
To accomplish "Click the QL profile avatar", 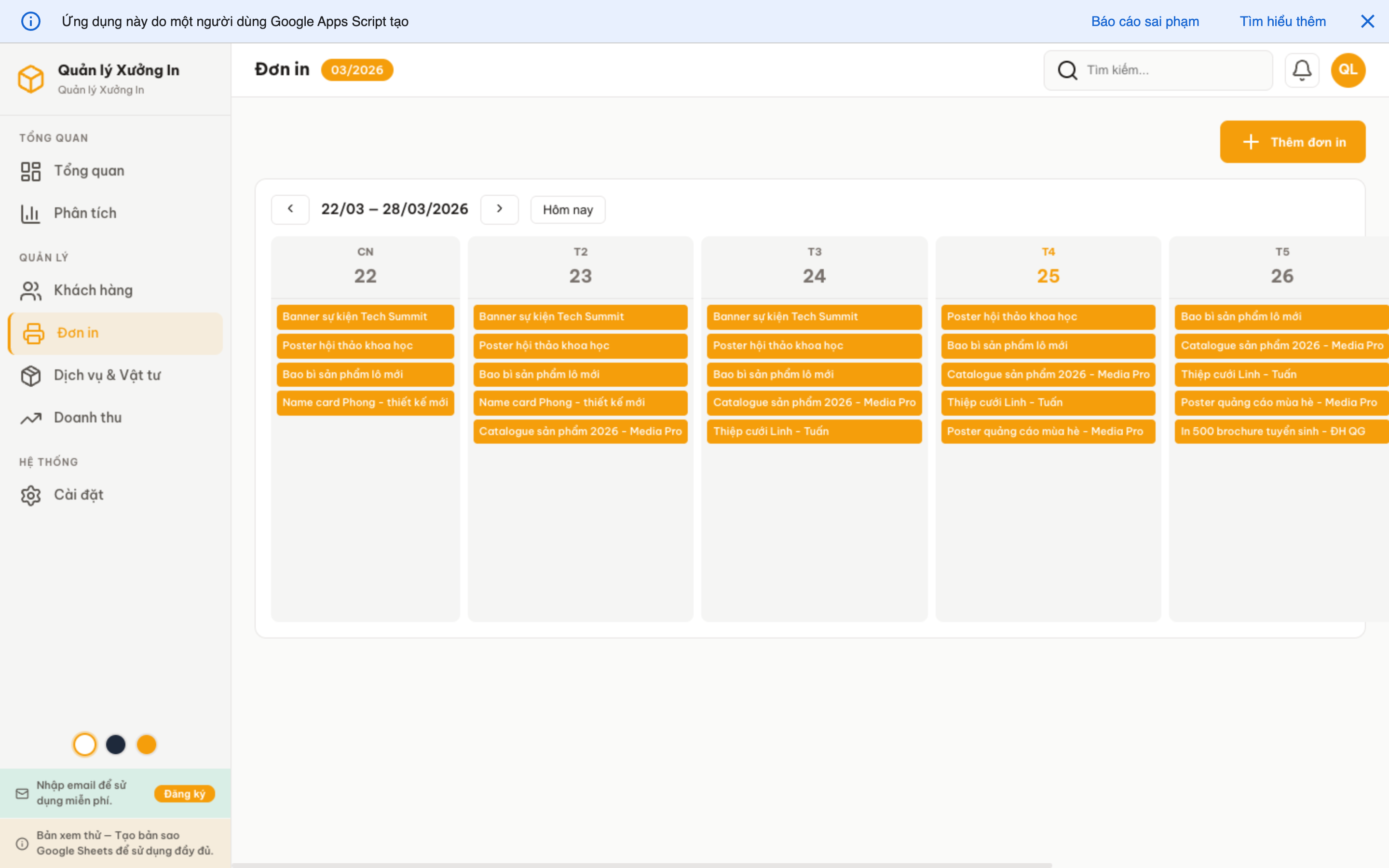I will (x=1348, y=69).
